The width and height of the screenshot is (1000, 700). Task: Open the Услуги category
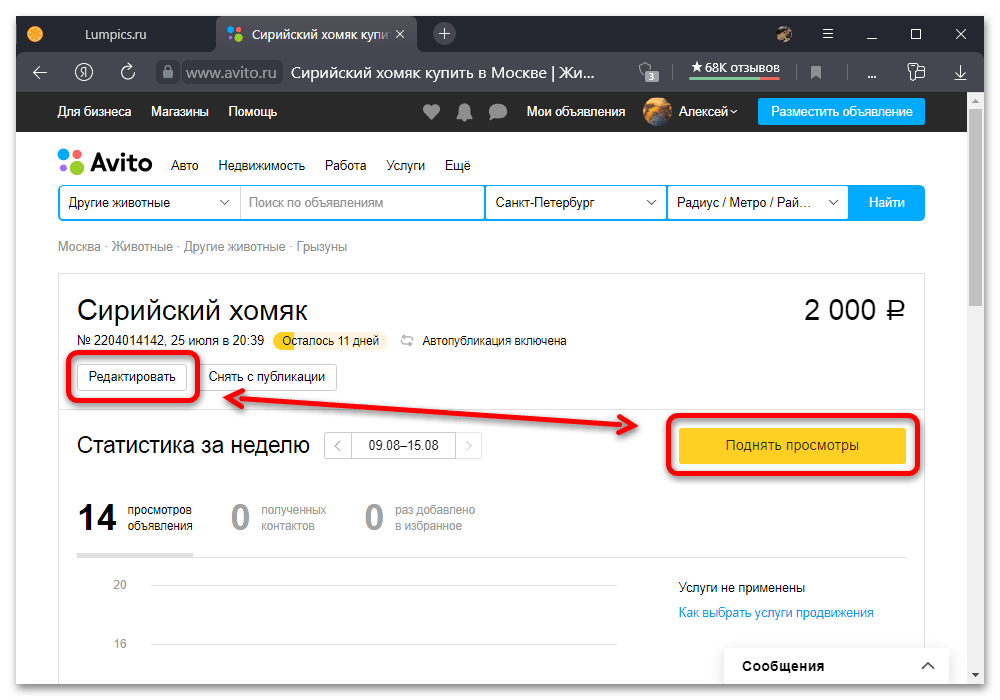(406, 166)
